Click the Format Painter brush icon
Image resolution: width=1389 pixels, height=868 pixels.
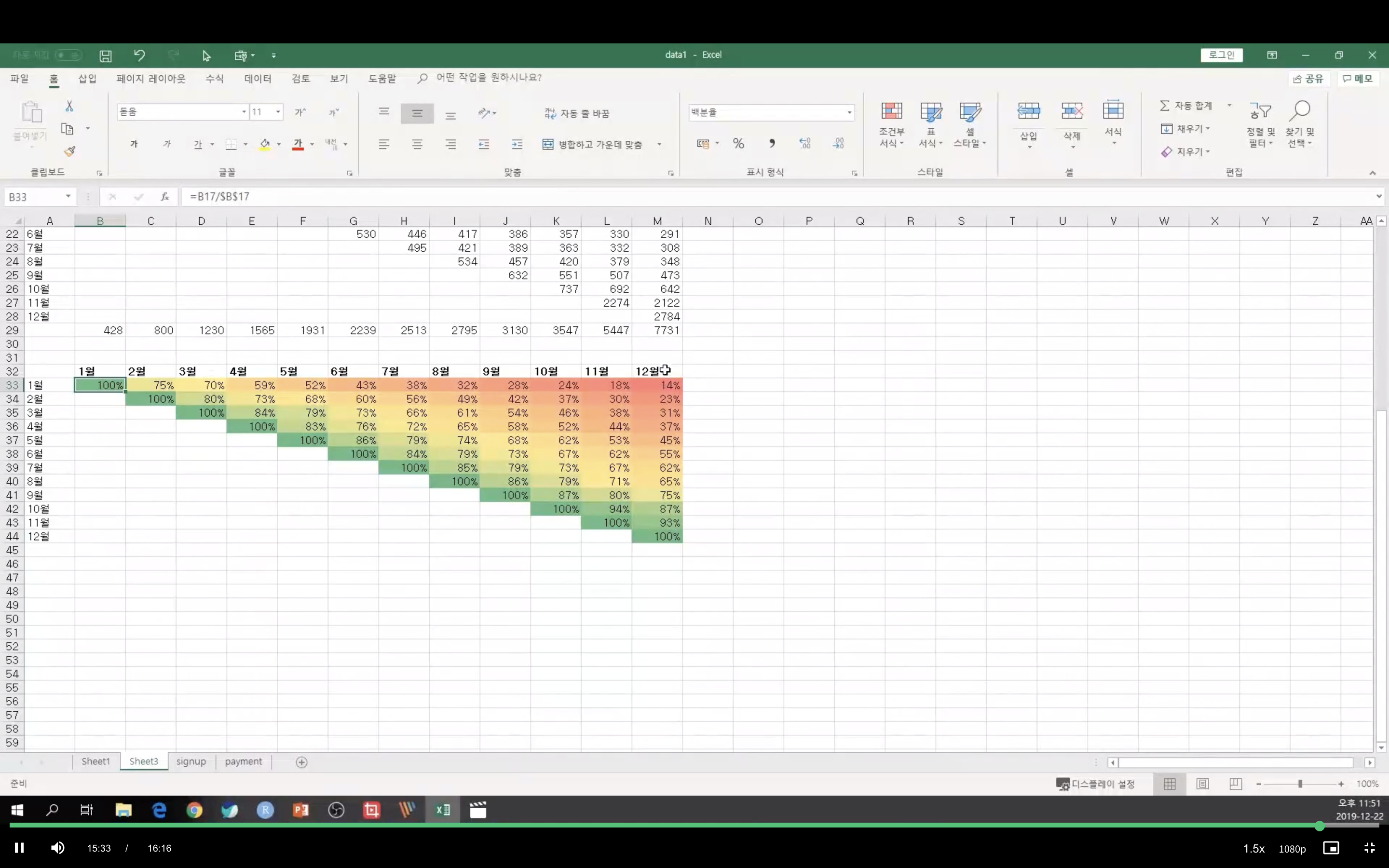click(69, 151)
